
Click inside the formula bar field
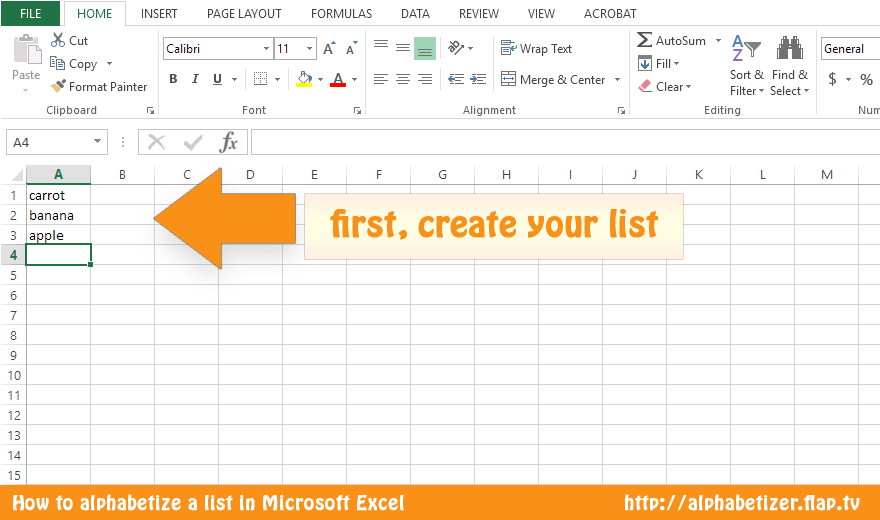(x=566, y=142)
